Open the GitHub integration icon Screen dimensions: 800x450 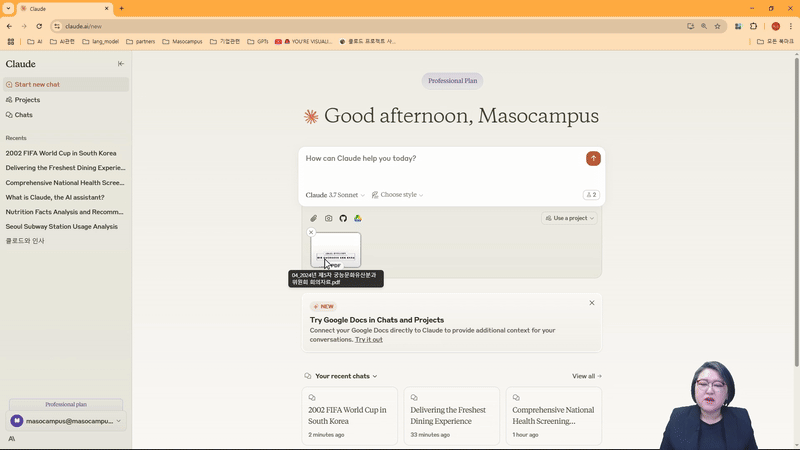(x=343, y=218)
